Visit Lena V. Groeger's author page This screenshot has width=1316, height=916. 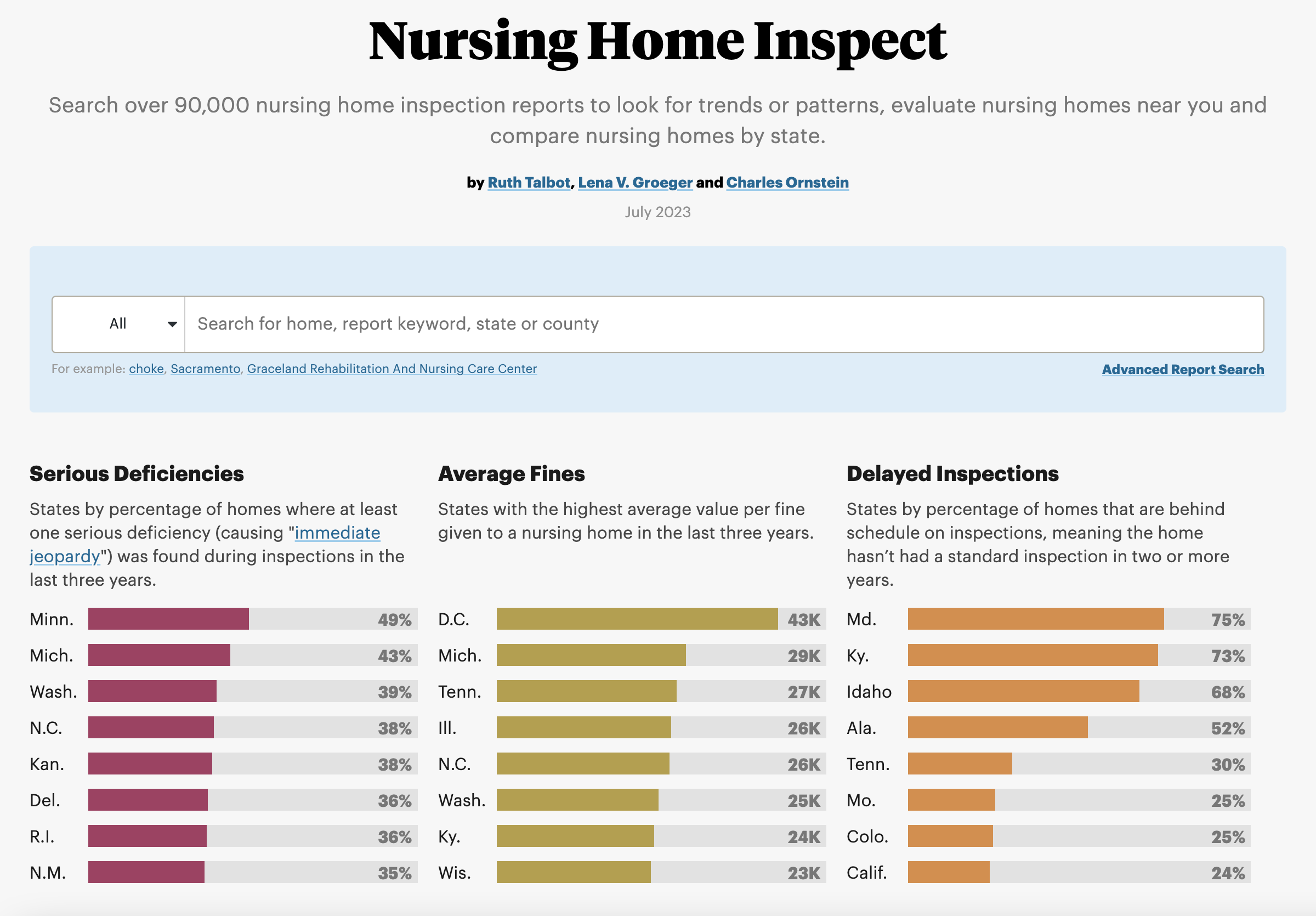[635, 182]
